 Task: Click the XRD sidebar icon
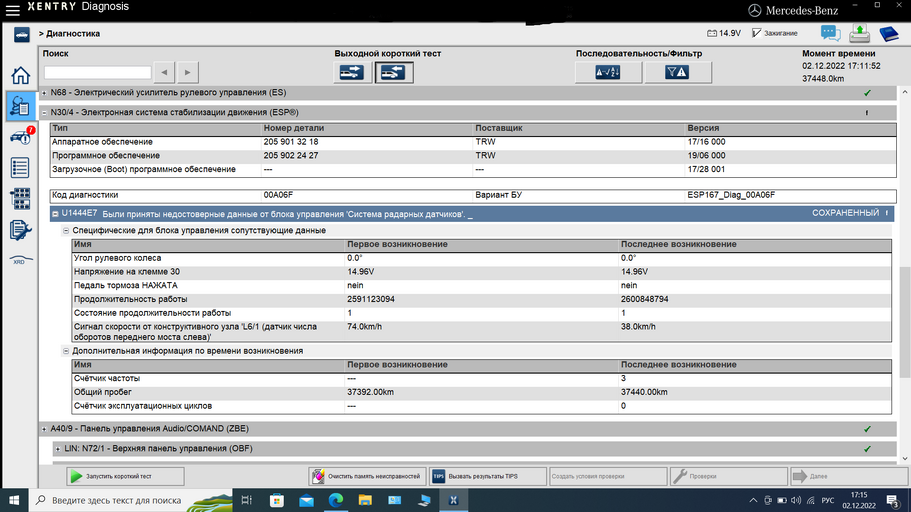coord(20,260)
